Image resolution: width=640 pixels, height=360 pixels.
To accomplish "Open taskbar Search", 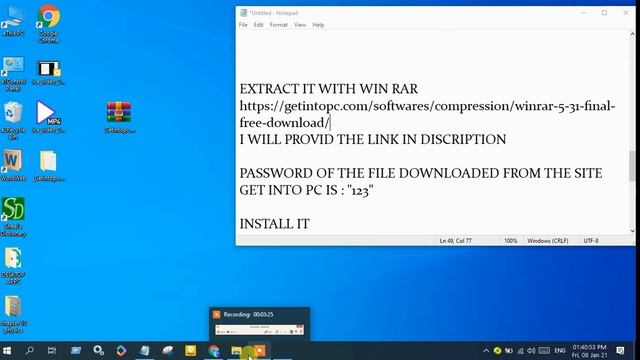I will [29, 351].
